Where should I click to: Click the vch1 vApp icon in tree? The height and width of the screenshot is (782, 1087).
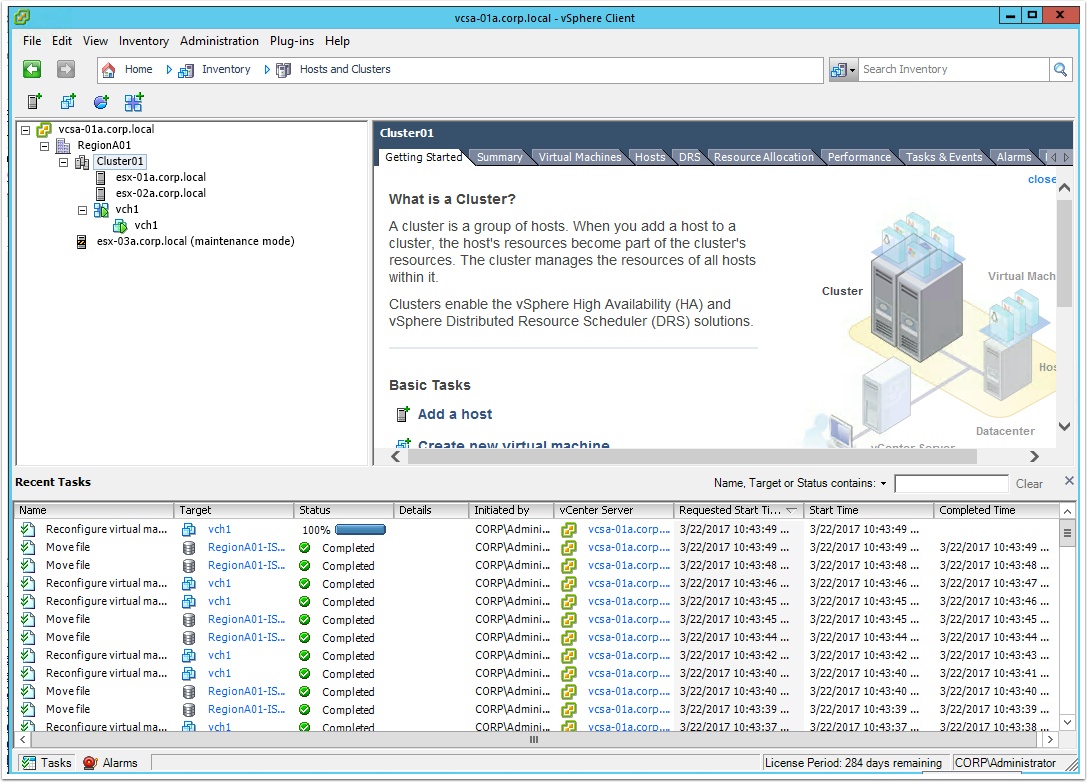coord(101,209)
